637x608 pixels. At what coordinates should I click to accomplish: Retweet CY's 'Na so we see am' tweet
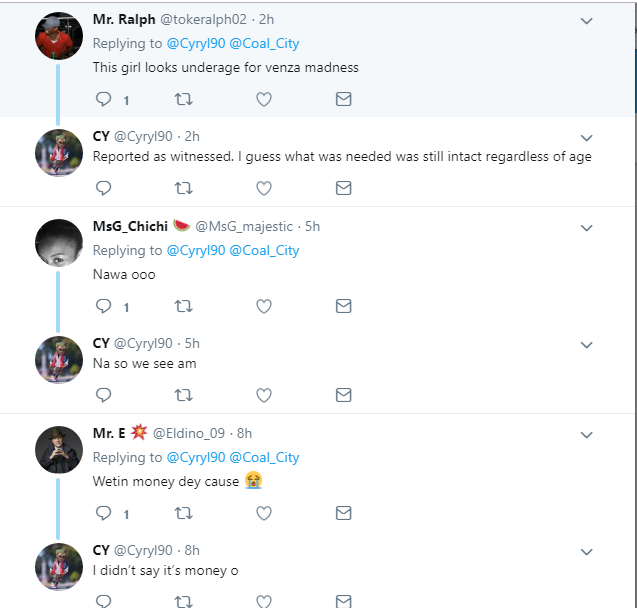click(184, 395)
